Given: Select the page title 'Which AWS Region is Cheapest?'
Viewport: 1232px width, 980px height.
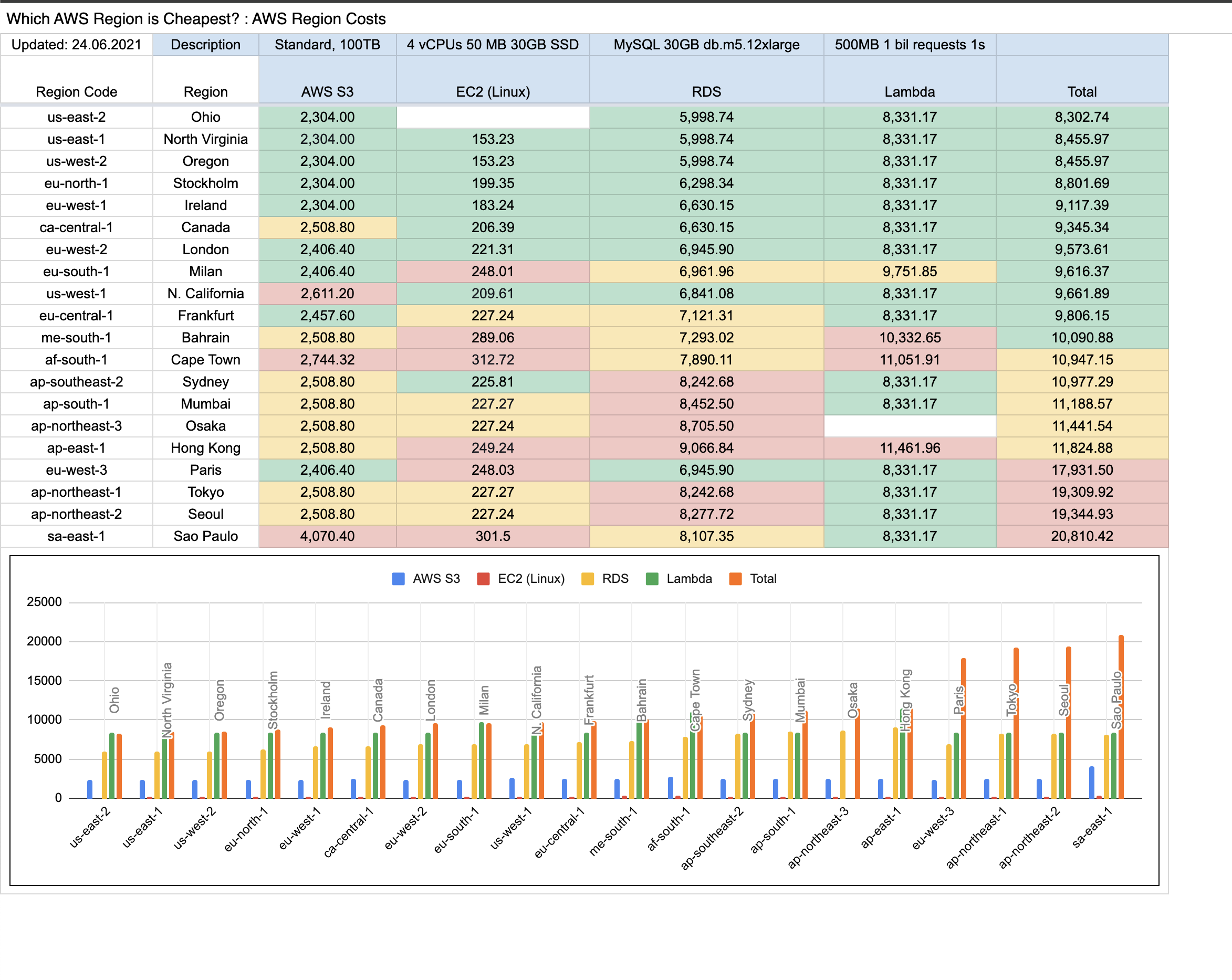Looking at the screenshot, I should click(123, 19).
